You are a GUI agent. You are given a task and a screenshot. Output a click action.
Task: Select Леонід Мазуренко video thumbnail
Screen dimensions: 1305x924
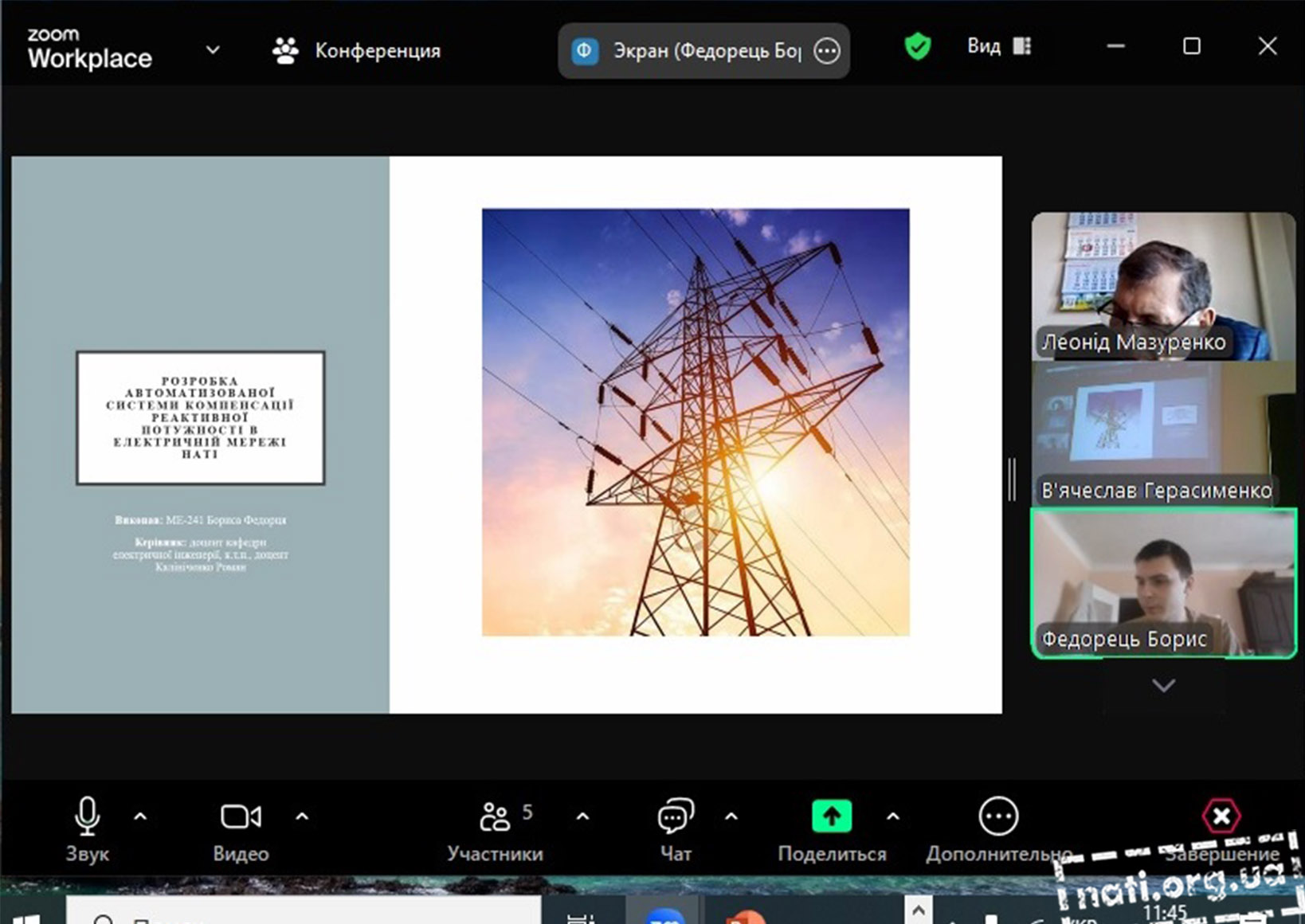(1162, 285)
